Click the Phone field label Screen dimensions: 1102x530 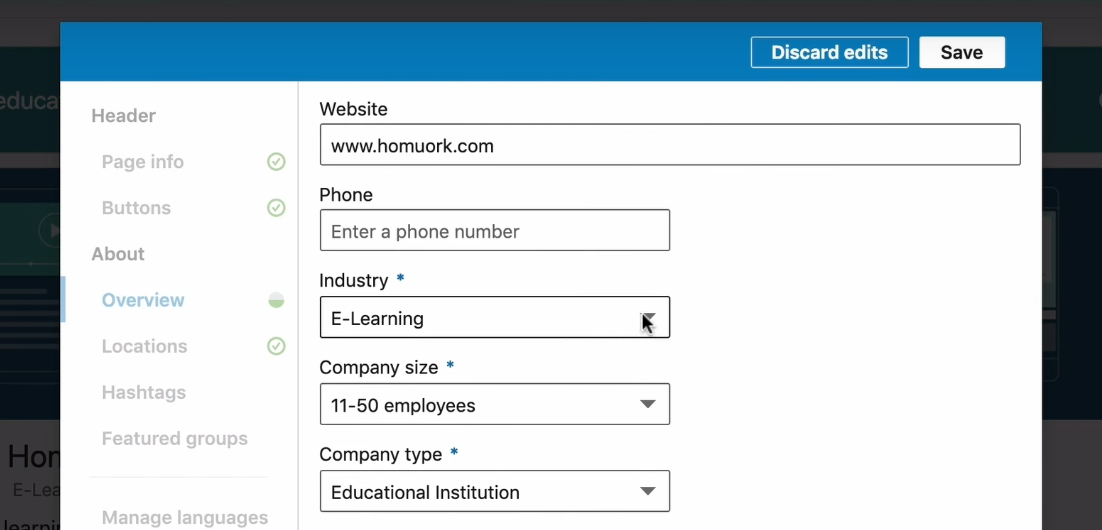coord(346,195)
